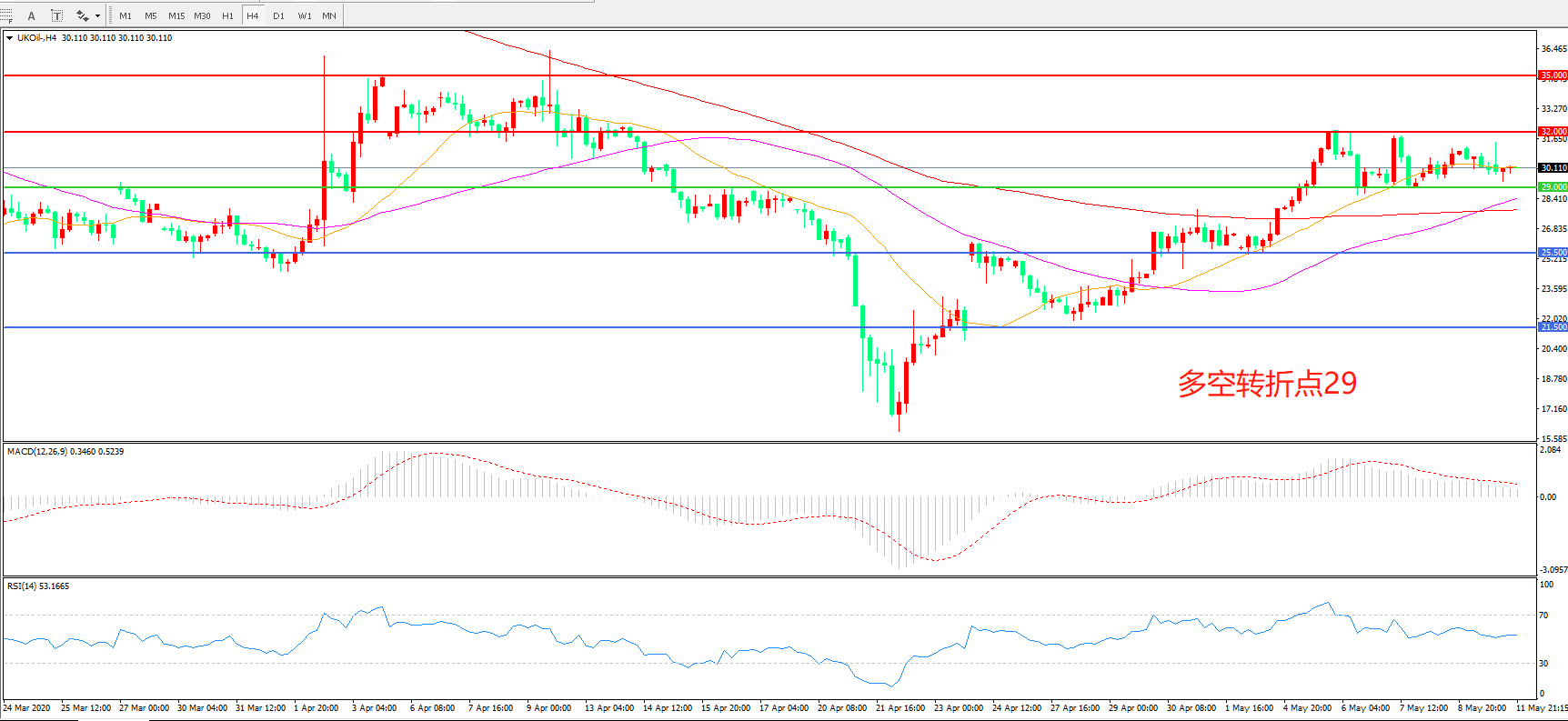The image size is (1568, 721).
Task: Select the red 多空转折点29 text annotation
Action: (1266, 384)
